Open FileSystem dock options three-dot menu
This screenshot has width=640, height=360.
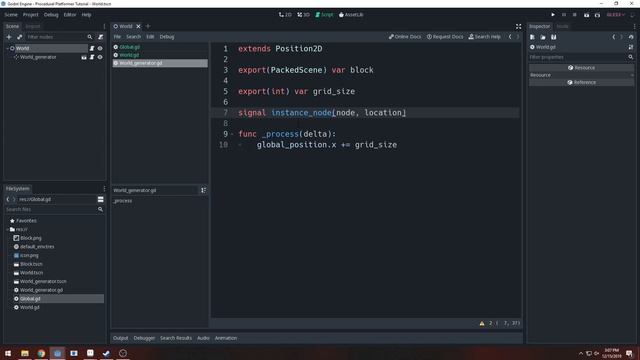104,189
